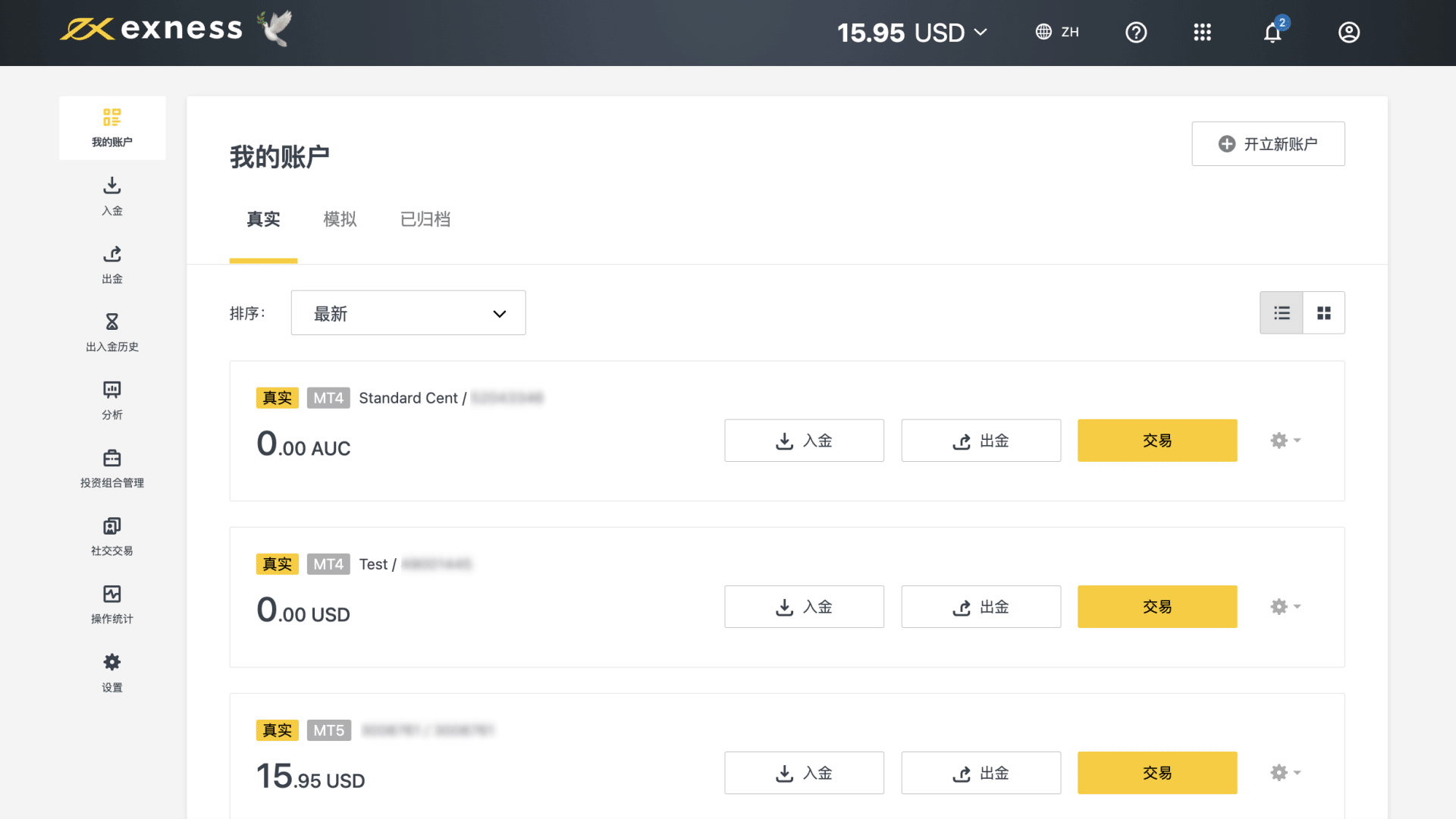Open the 最新 sort order dropdown
This screenshot has width=1456, height=819.
click(x=408, y=313)
